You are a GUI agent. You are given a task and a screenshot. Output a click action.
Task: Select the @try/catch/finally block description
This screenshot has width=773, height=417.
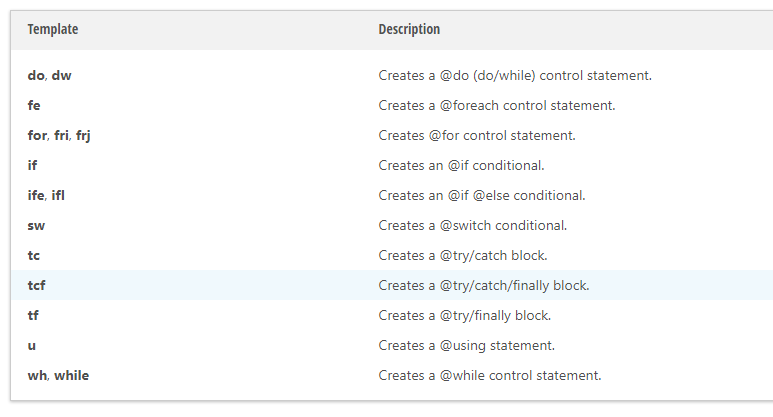[x=484, y=286]
